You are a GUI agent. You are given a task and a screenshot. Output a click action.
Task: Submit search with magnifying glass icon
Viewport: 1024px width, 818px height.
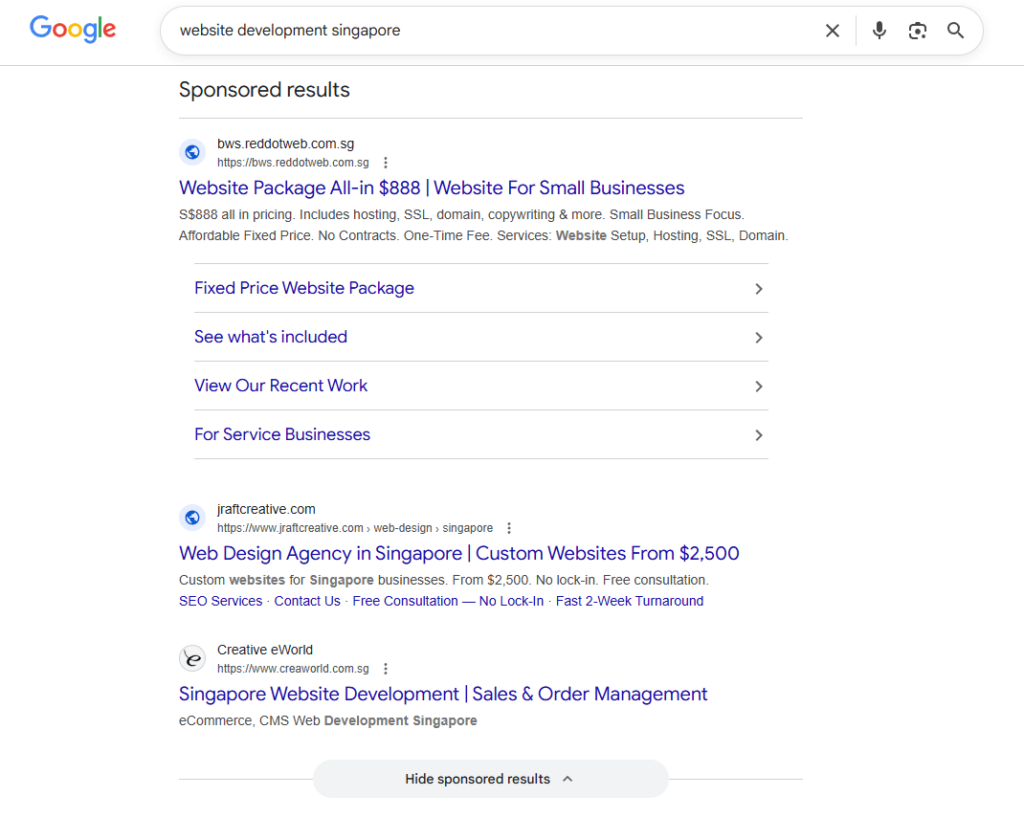955,31
